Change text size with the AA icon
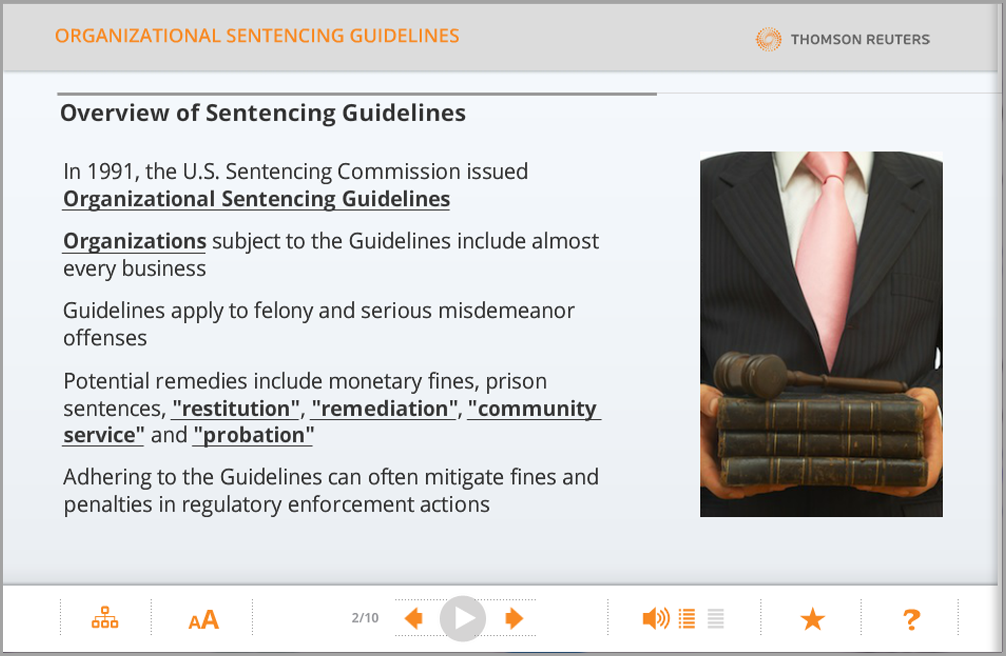1006x656 pixels. click(x=203, y=620)
